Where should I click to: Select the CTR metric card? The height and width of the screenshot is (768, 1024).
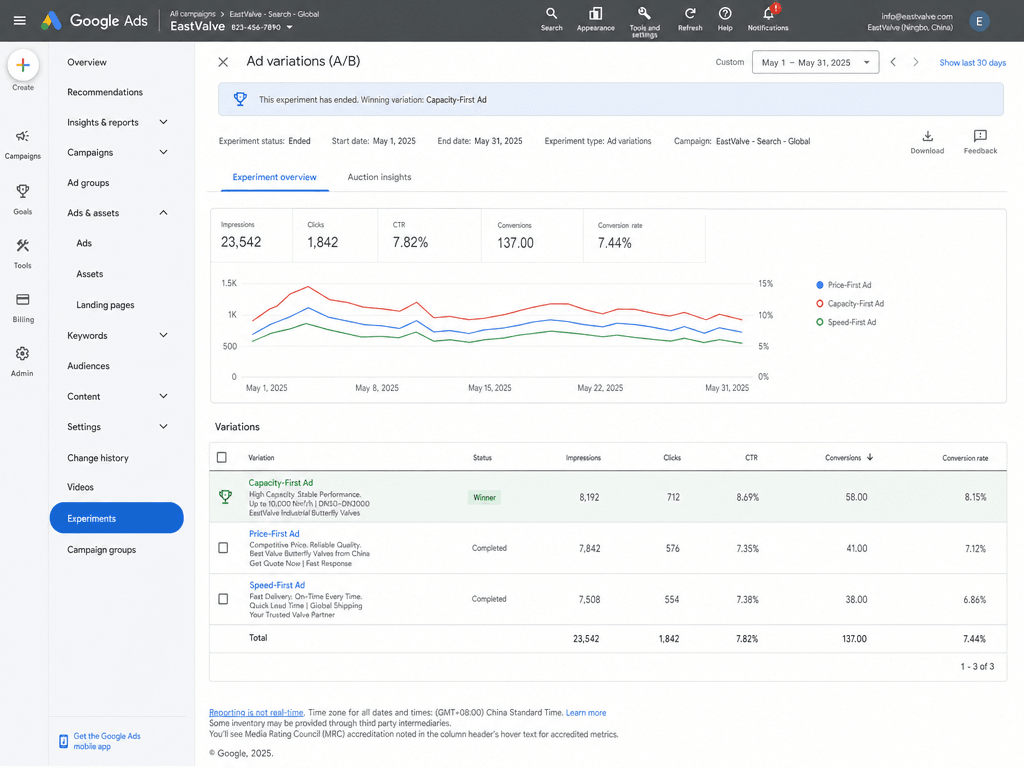tap(429, 236)
